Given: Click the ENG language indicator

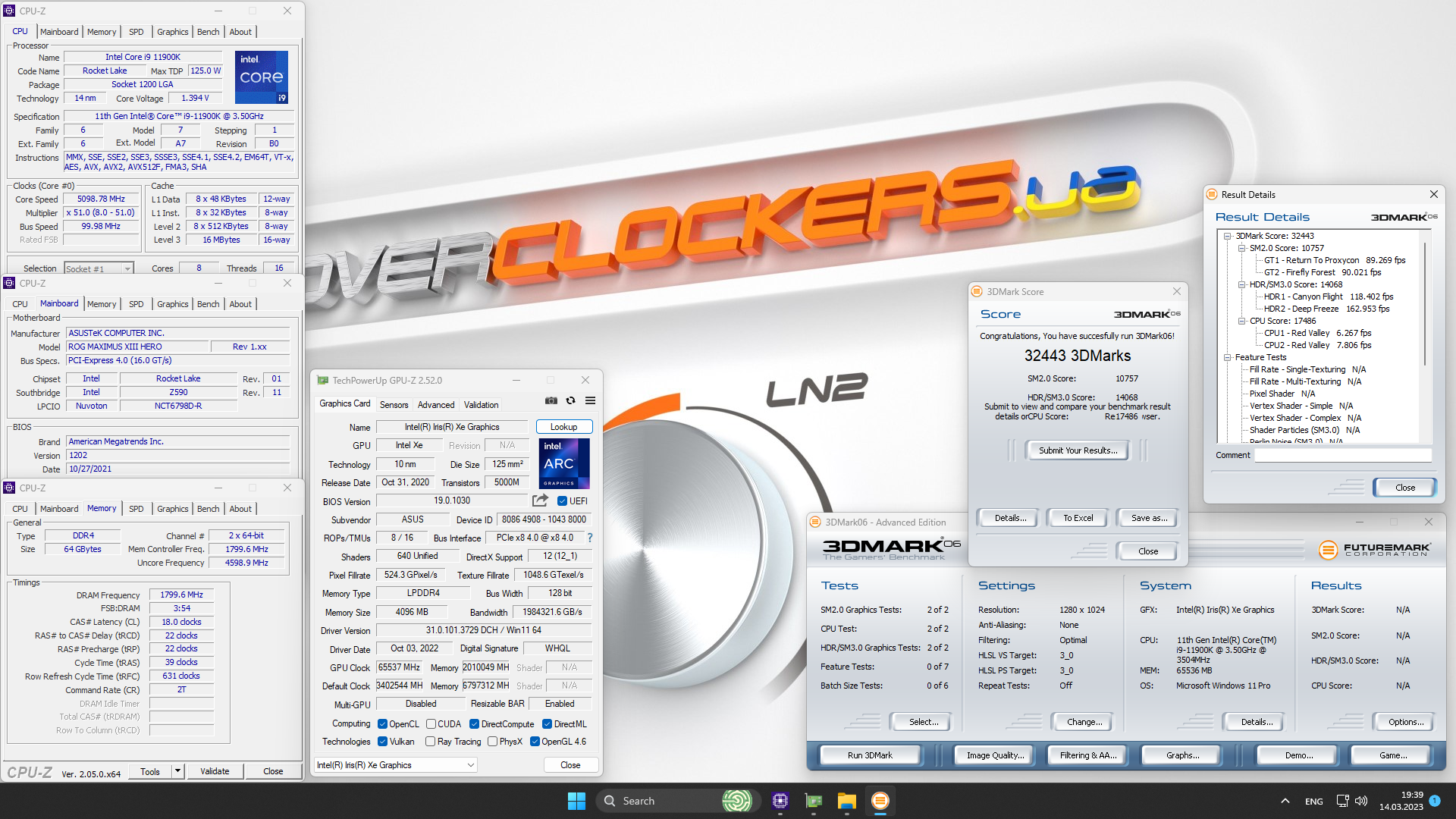Looking at the screenshot, I should pos(1314,801).
